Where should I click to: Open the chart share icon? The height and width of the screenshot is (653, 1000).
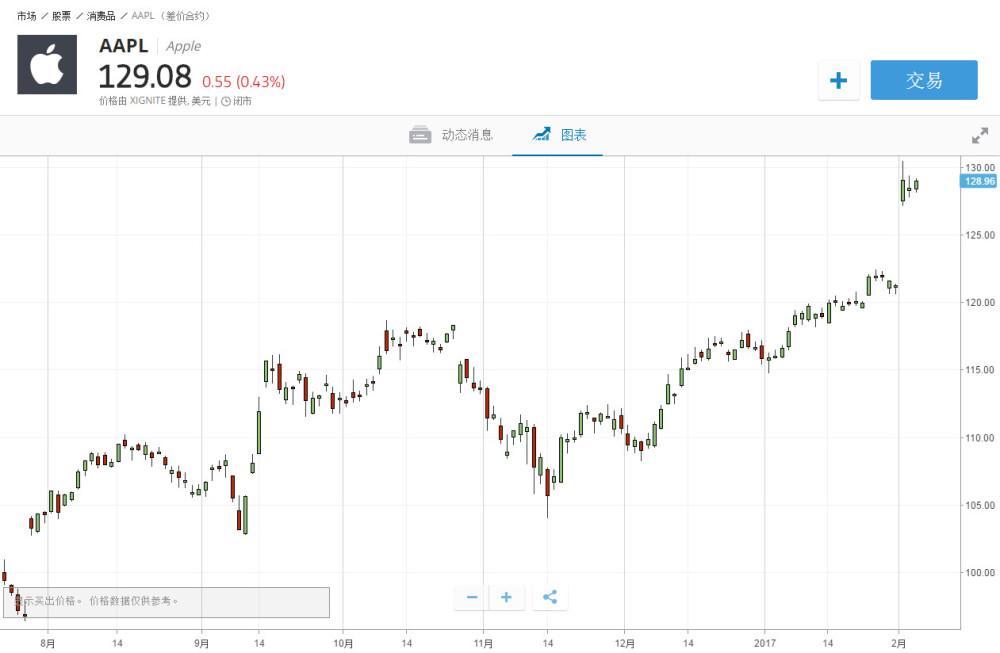(x=549, y=597)
